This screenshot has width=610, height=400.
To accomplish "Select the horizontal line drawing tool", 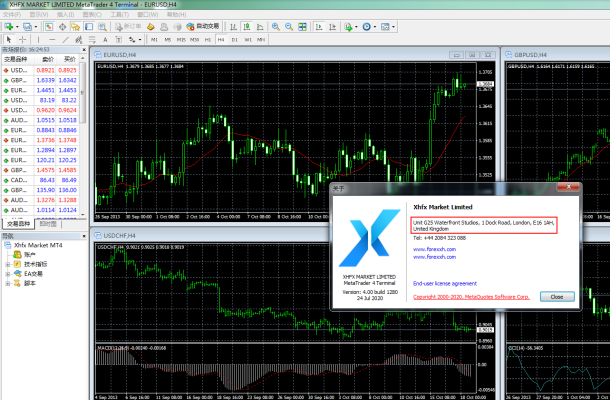I will pos(52,39).
